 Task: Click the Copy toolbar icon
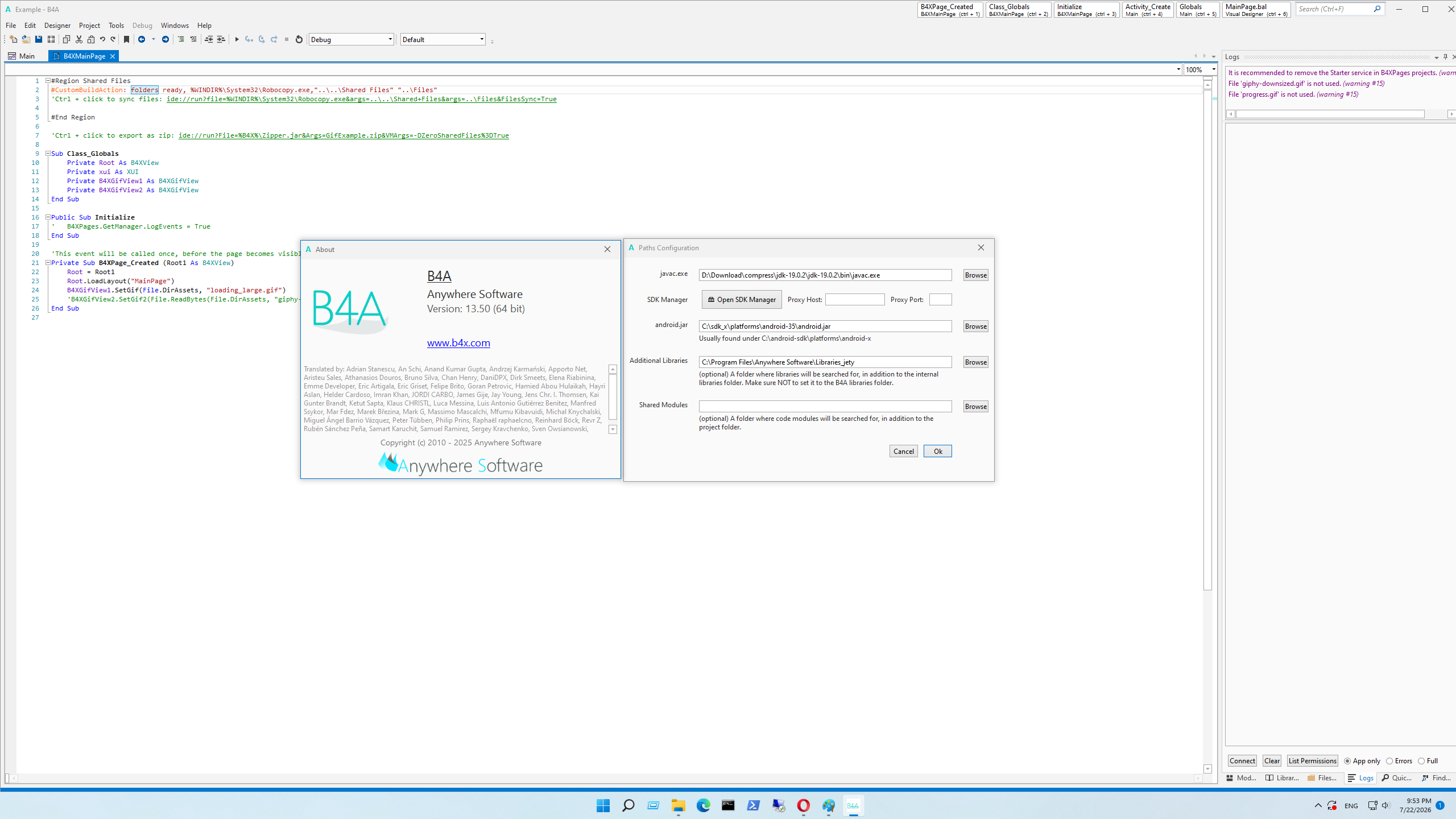coord(66,39)
